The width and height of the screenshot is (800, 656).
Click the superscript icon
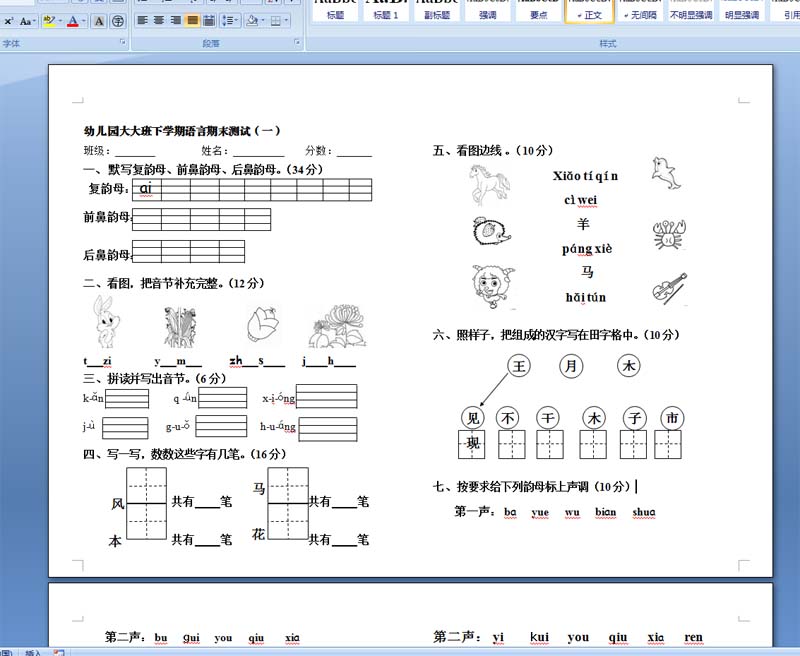click(9, 21)
